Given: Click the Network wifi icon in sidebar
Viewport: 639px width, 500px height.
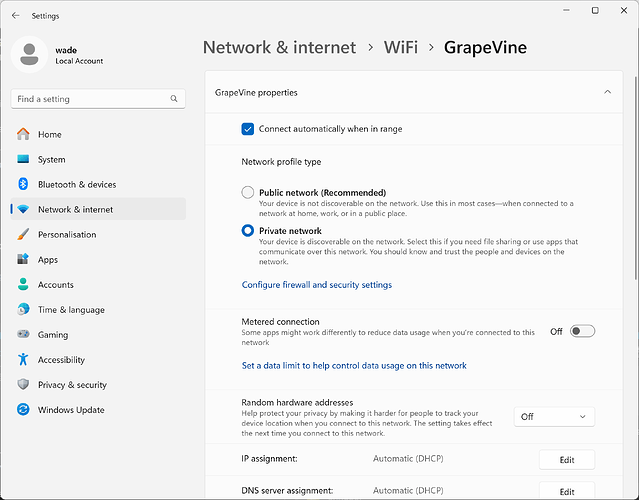Looking at the screenshot, I should pos(23,209).
